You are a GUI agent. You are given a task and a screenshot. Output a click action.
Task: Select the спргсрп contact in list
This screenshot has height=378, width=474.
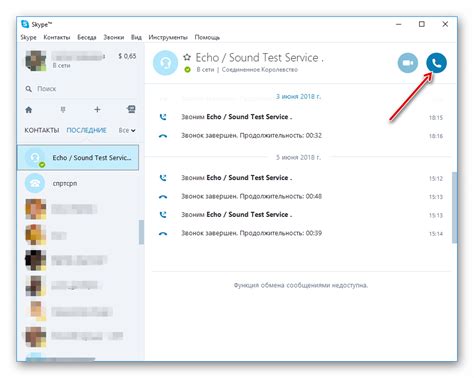[78, 183]
